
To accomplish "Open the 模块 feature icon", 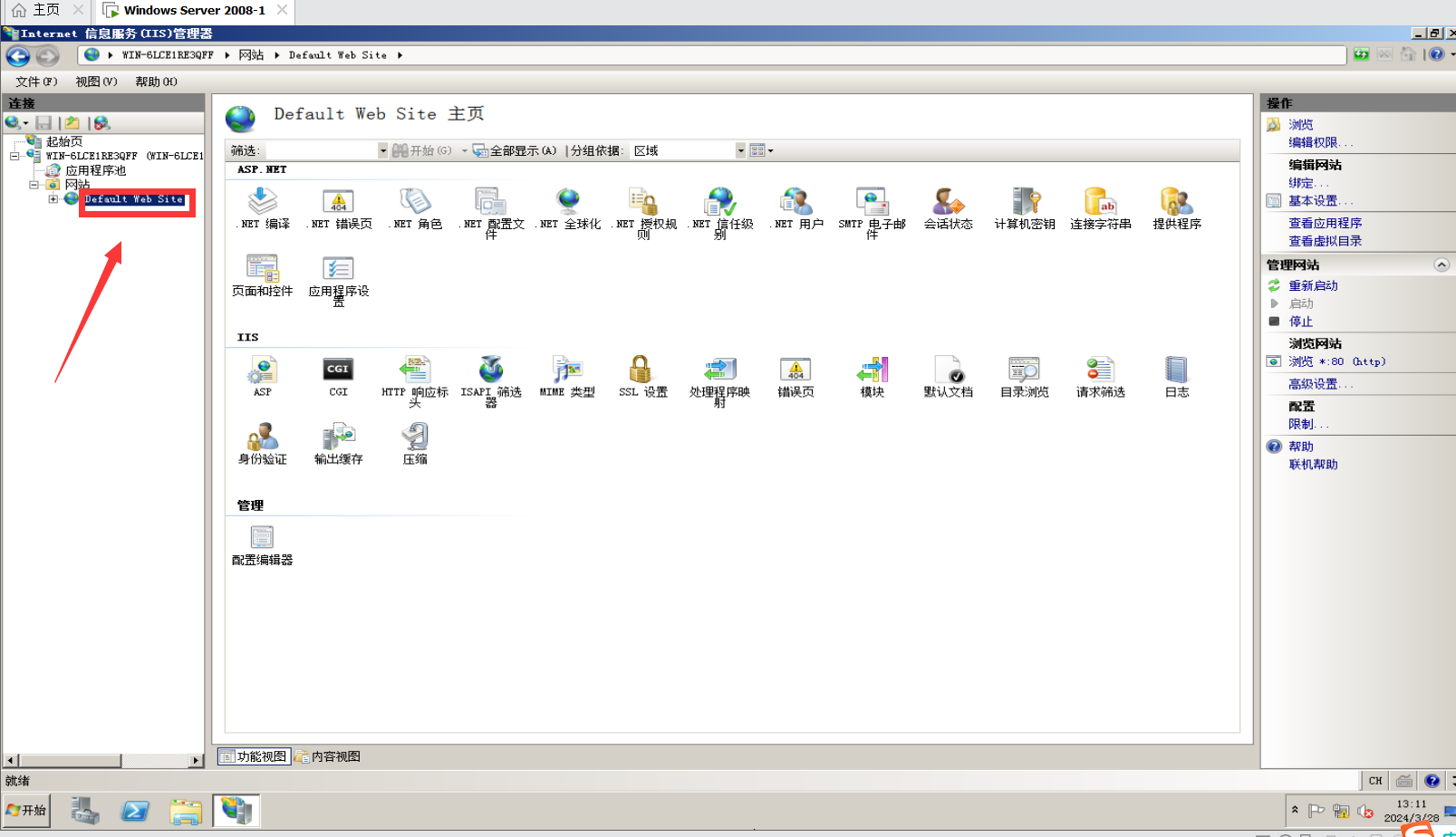I will tap(873, 376).
